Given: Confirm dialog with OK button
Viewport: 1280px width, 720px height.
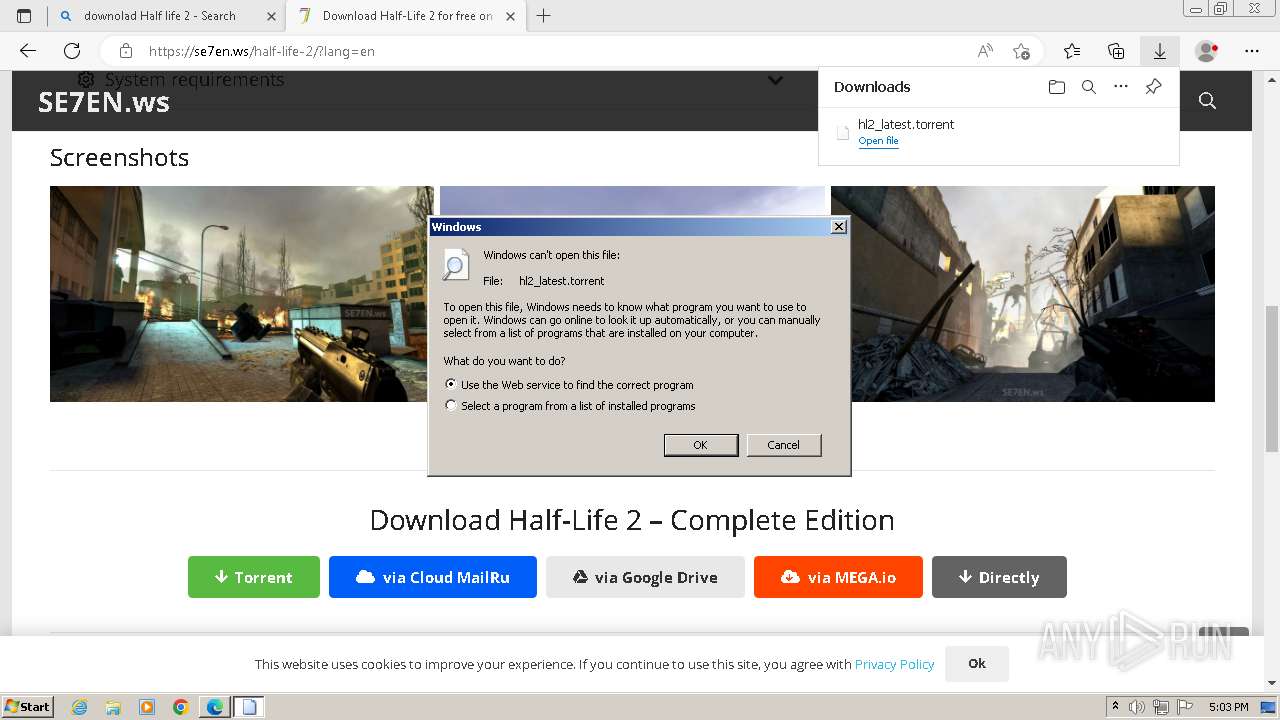Looking at the screenshot, I should click(x=701, y=445).
